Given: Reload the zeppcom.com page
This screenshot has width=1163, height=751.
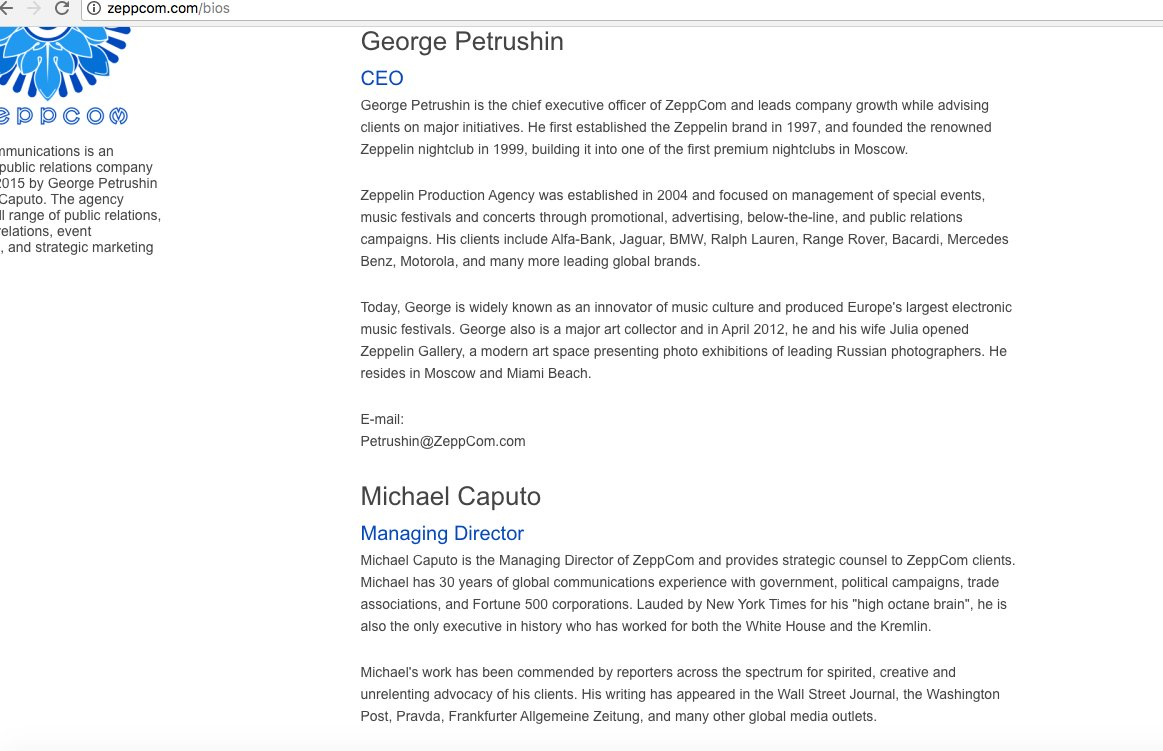Looking at the screenshot, I should [62, 8].
